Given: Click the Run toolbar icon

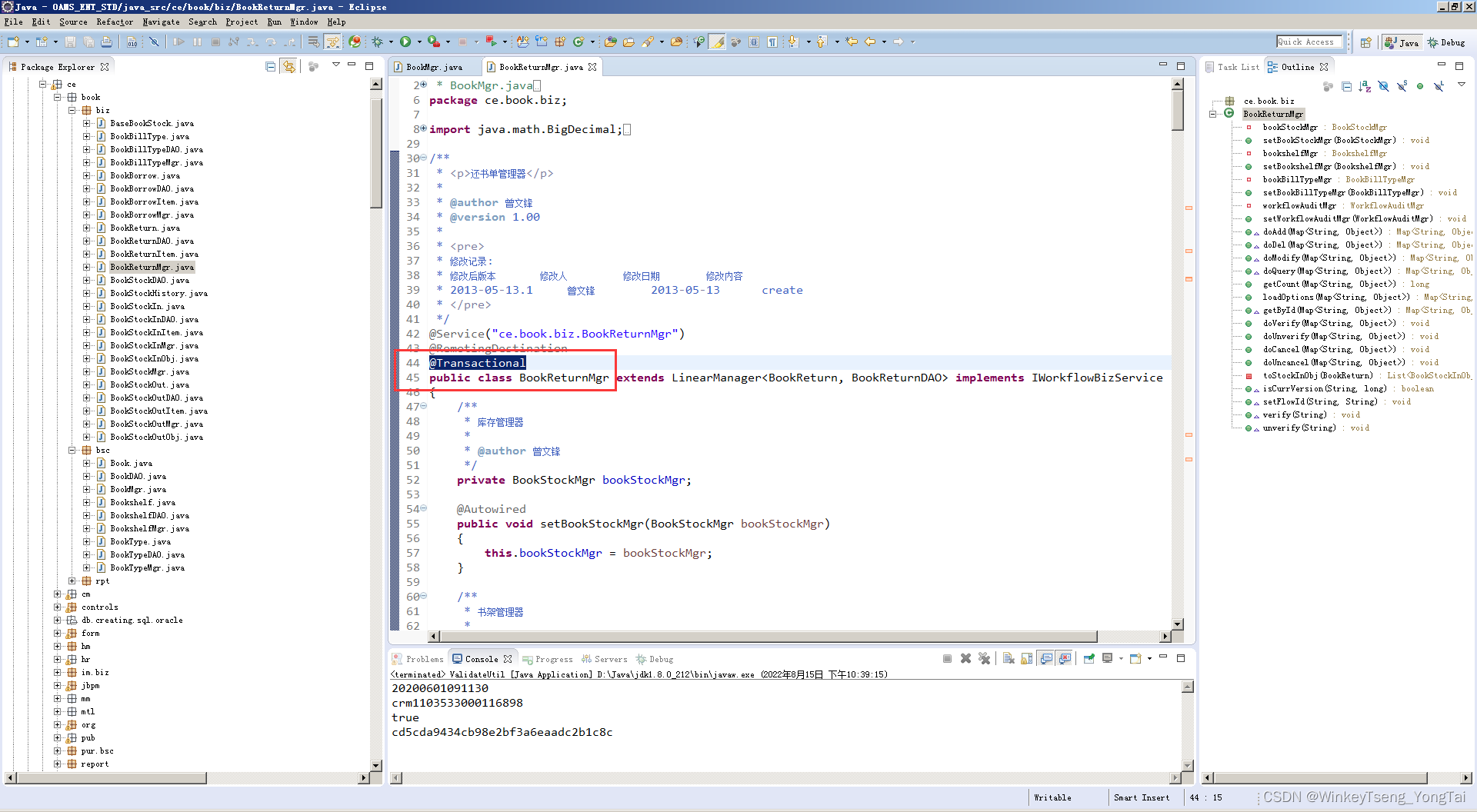Looking at the screenshot, I should tap(406, 42).
